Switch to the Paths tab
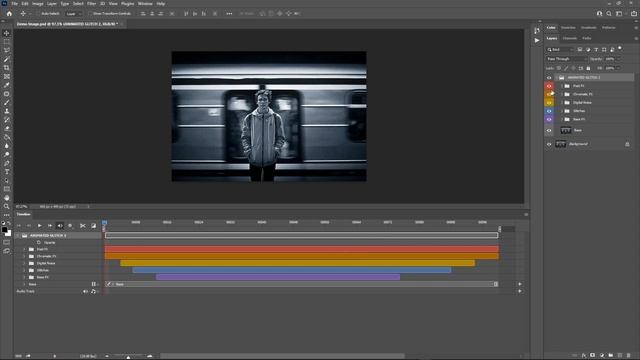This screenshot has width=640, height=360. 587,38
